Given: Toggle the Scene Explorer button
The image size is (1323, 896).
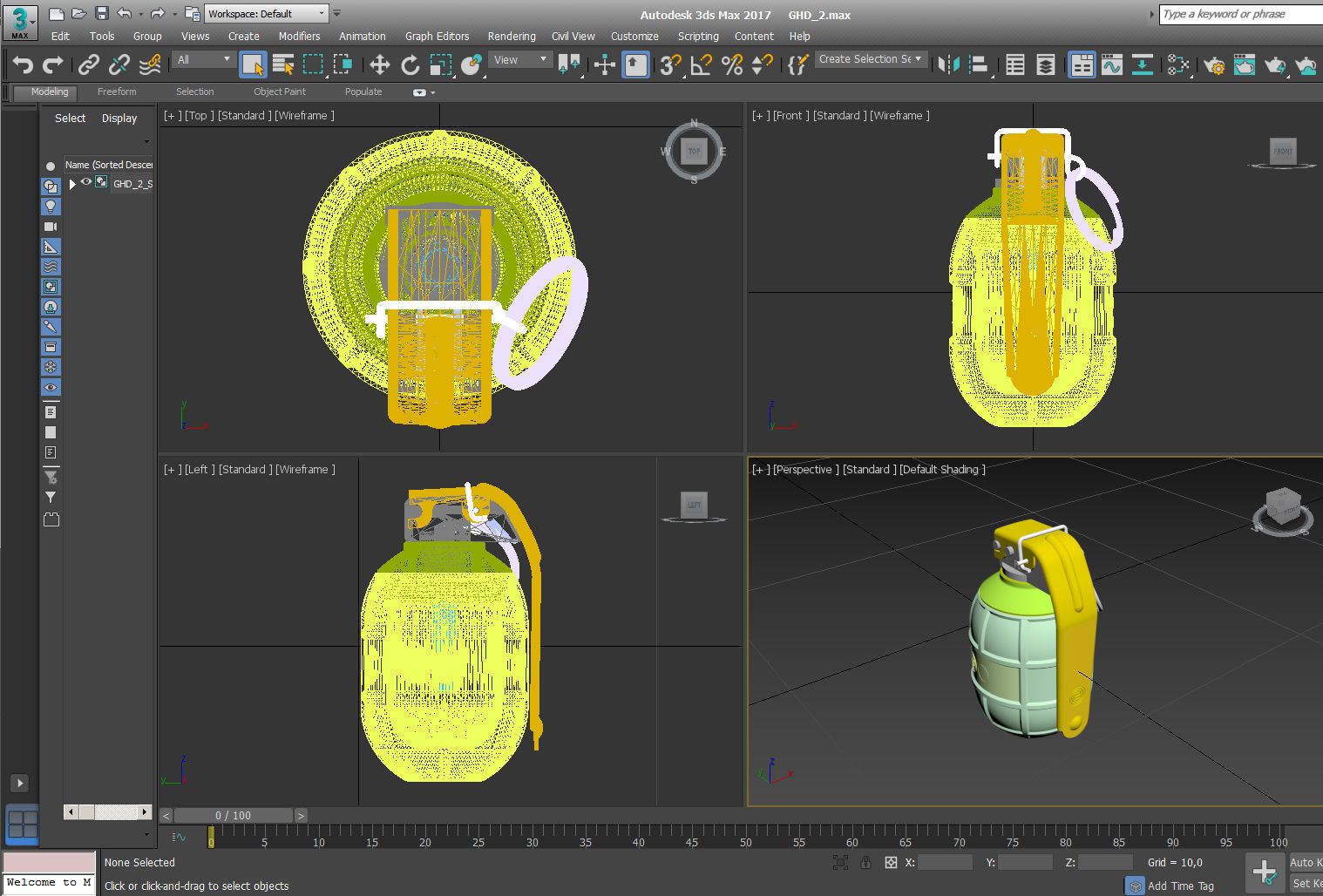Looking at the screenshot, I should point(1015,64).
